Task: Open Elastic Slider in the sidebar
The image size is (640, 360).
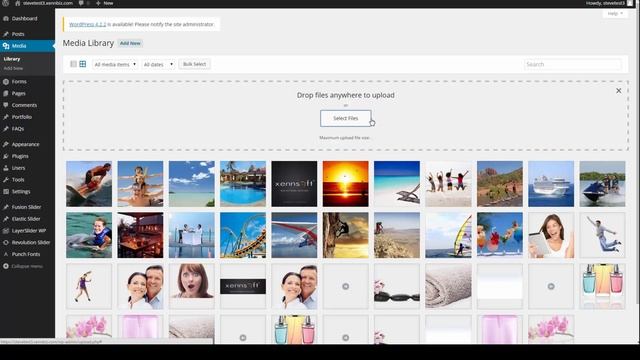Action: pos(27,219)
